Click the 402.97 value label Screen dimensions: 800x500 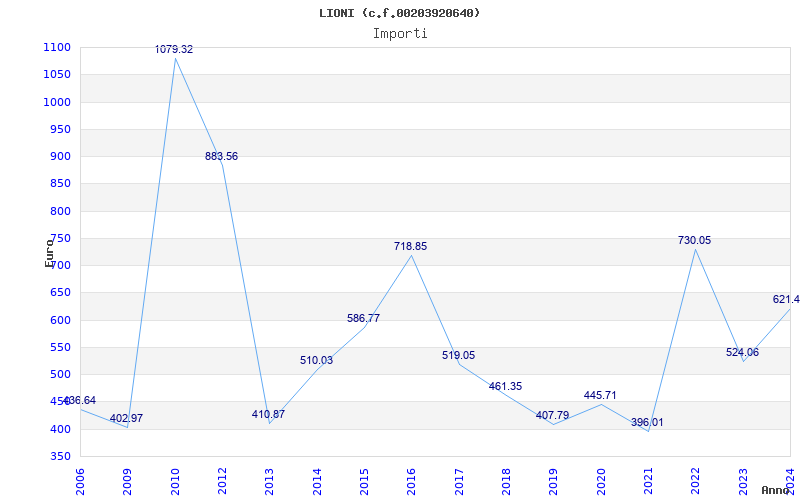[x=127, y=418]
